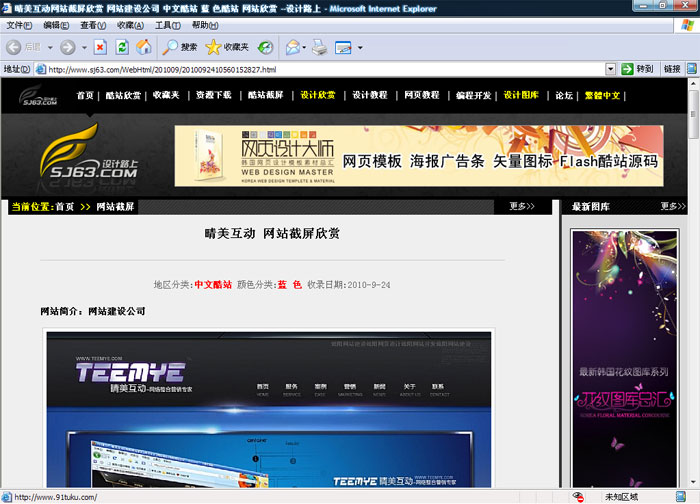Open 收藏夹 site navigation link
700x504 pixels.
point(166,96)
